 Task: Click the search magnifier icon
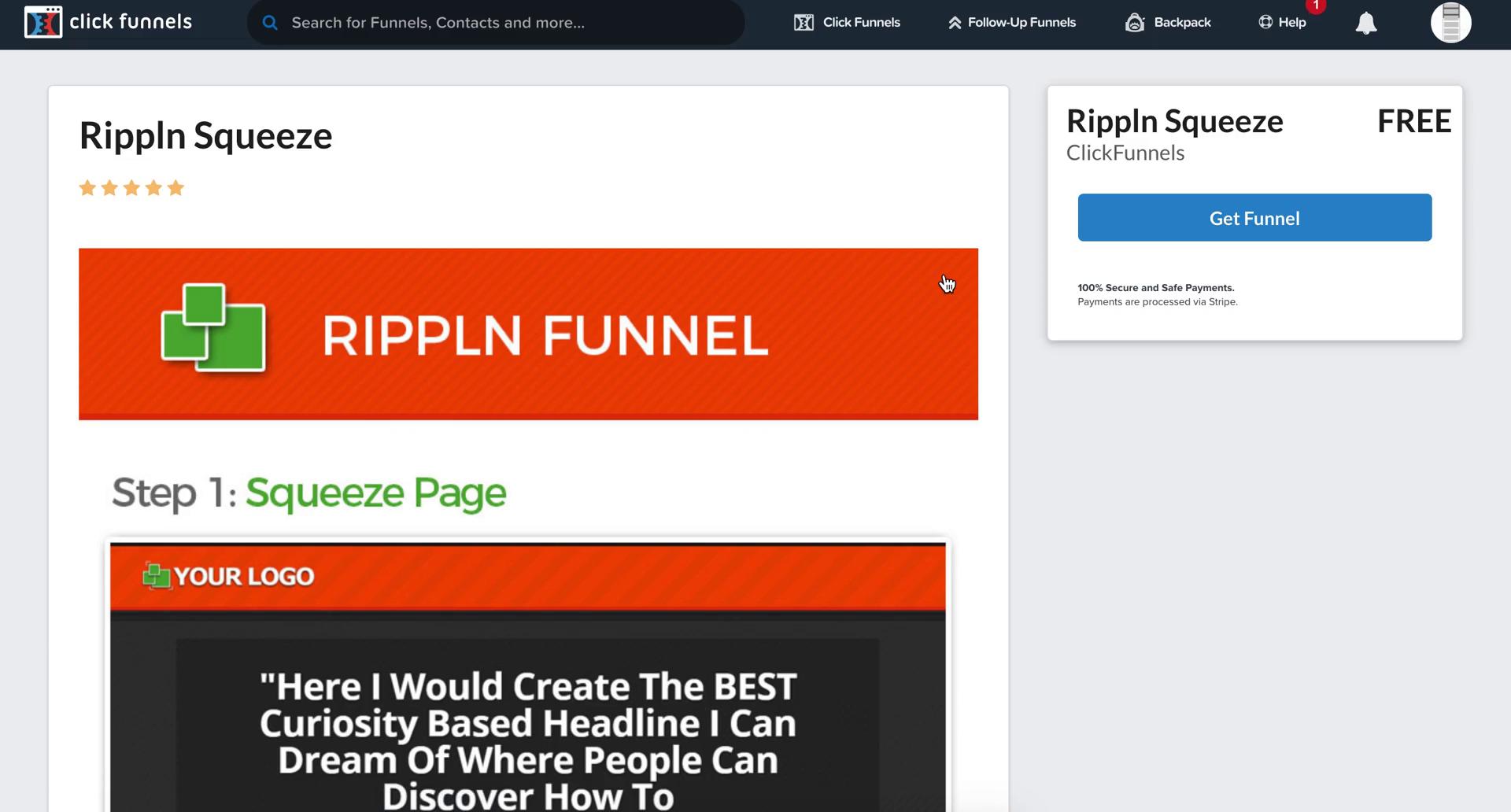click(270, 23)
